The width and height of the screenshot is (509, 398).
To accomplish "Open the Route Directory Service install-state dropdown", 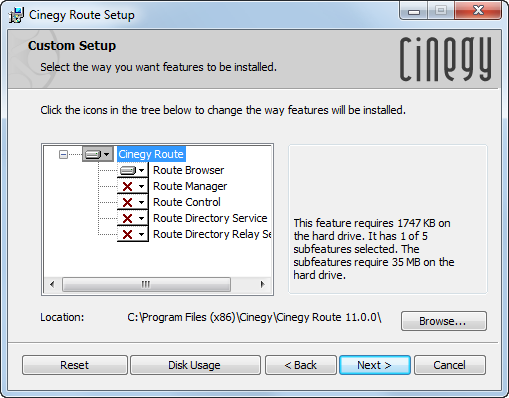I will (x=133, y=218).
